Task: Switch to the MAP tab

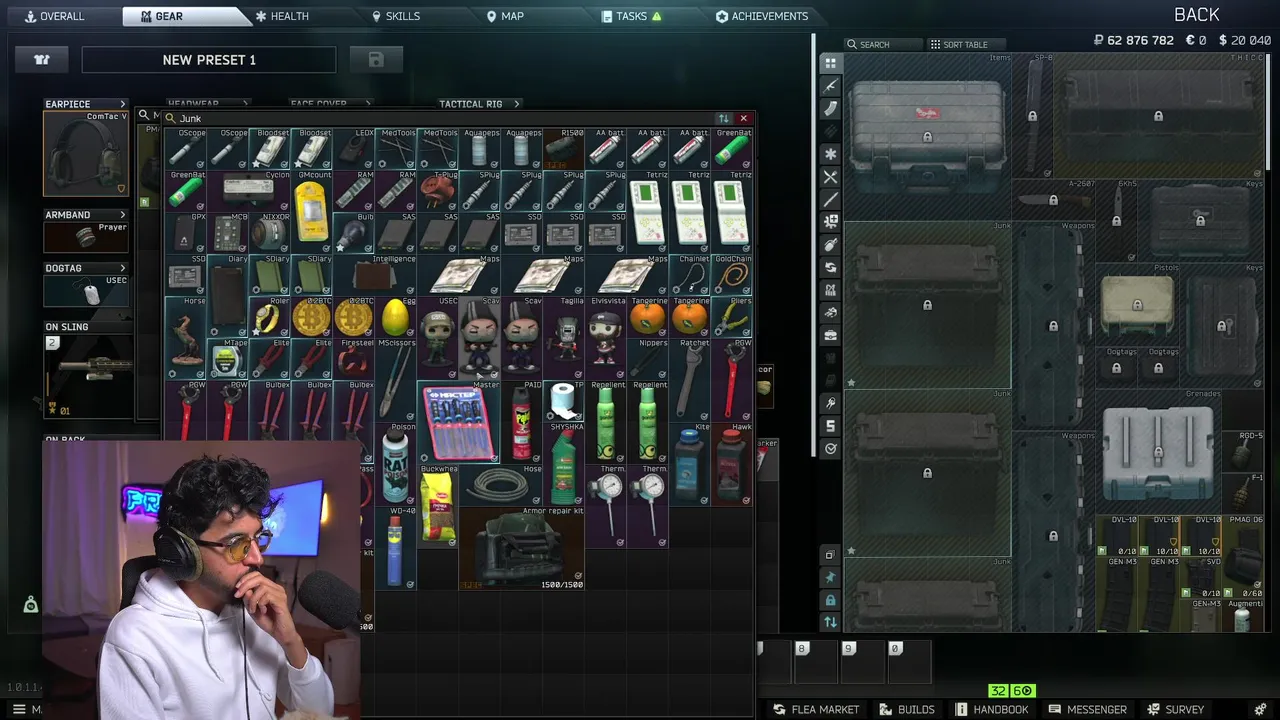Action: coord(505,16)
